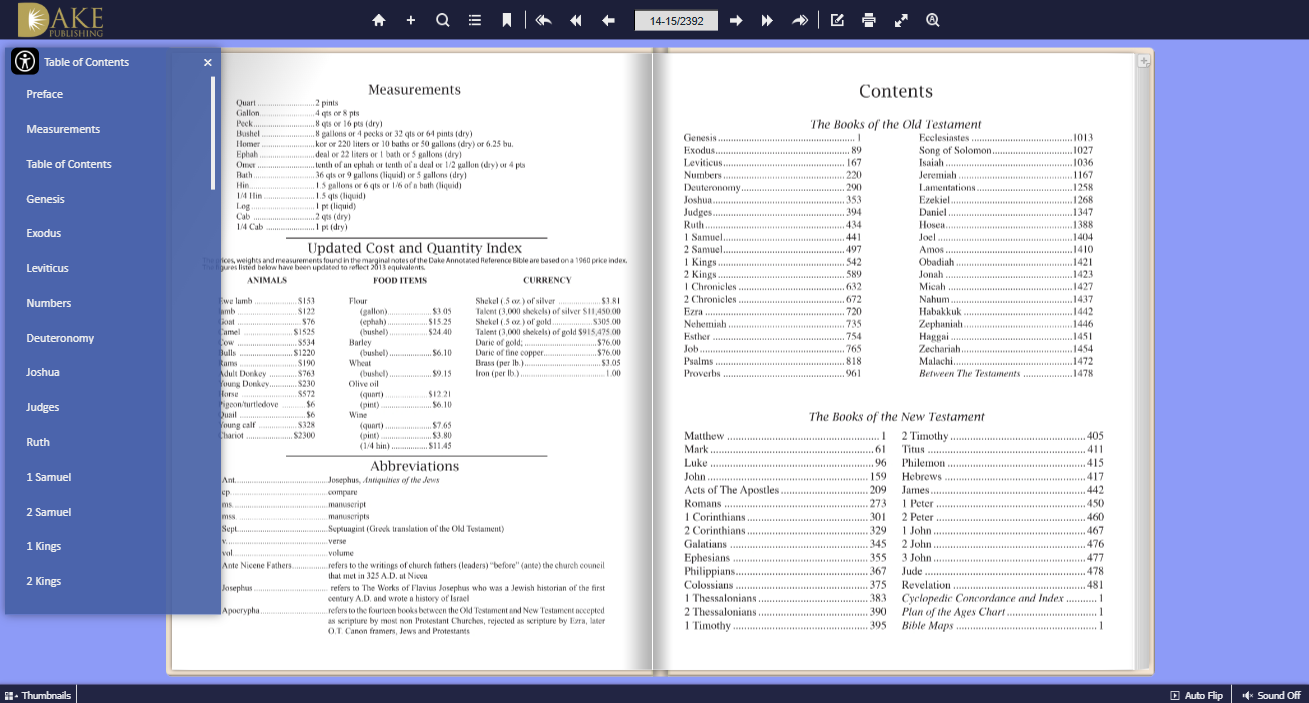Click the Table of Contents panel scrollbar
The width and height of the screenshot is (1309, 703).
point(213,133)
